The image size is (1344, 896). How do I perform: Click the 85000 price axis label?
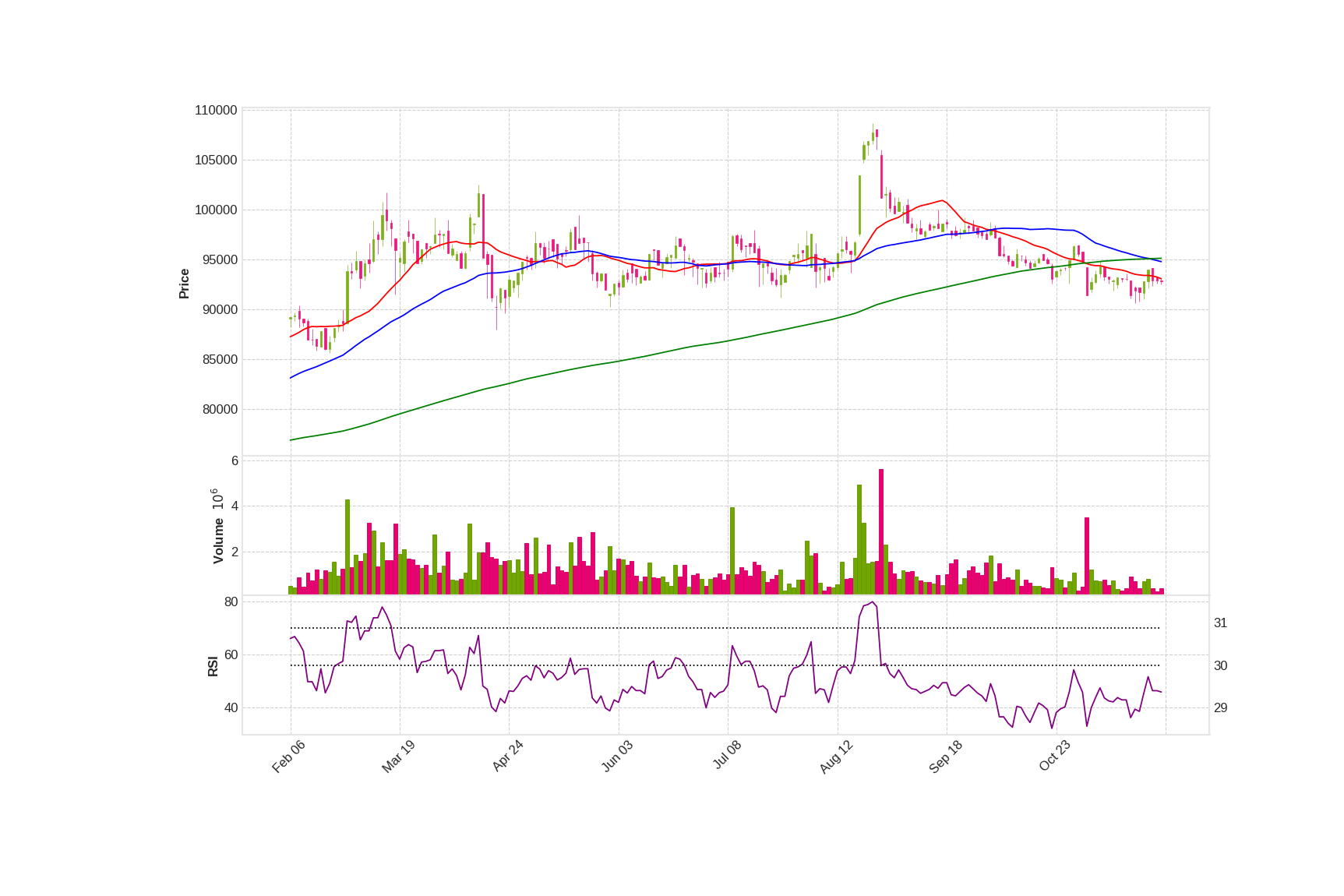point(220,360)
